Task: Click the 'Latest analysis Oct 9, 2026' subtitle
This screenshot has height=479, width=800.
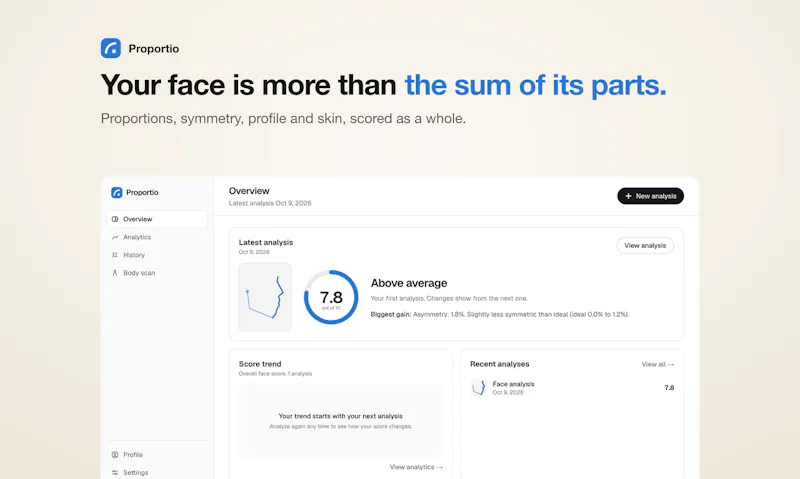Action: click(270, 203)
